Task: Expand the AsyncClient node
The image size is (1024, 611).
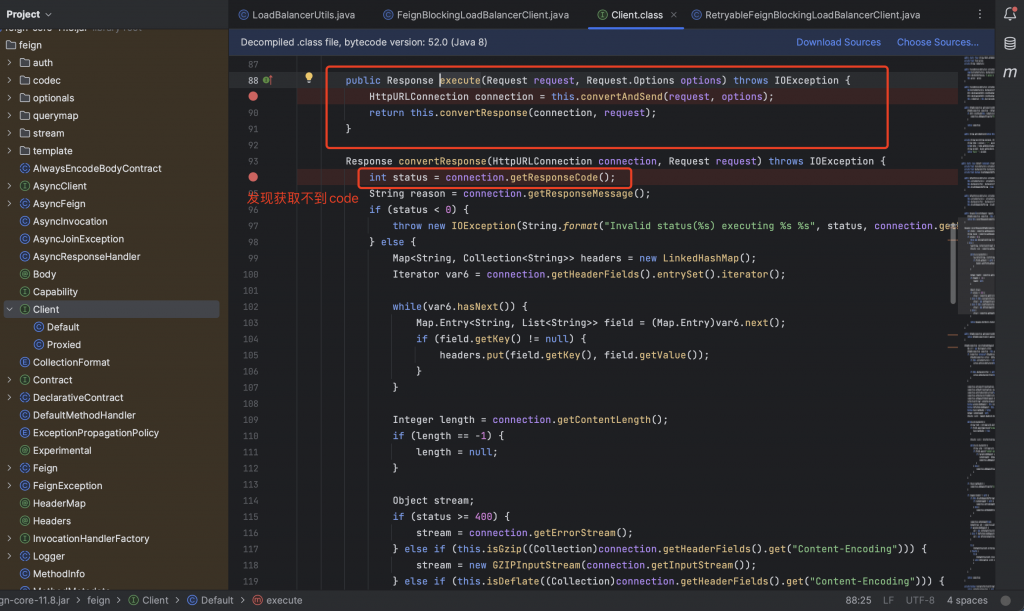Action: coord(9,186)
